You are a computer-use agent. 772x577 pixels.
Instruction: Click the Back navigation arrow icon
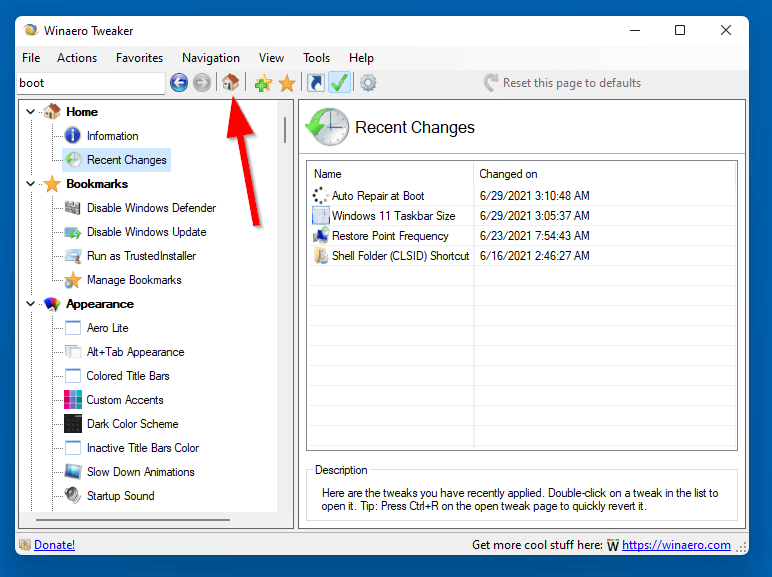pyautogui.click(x=179, y=83)
